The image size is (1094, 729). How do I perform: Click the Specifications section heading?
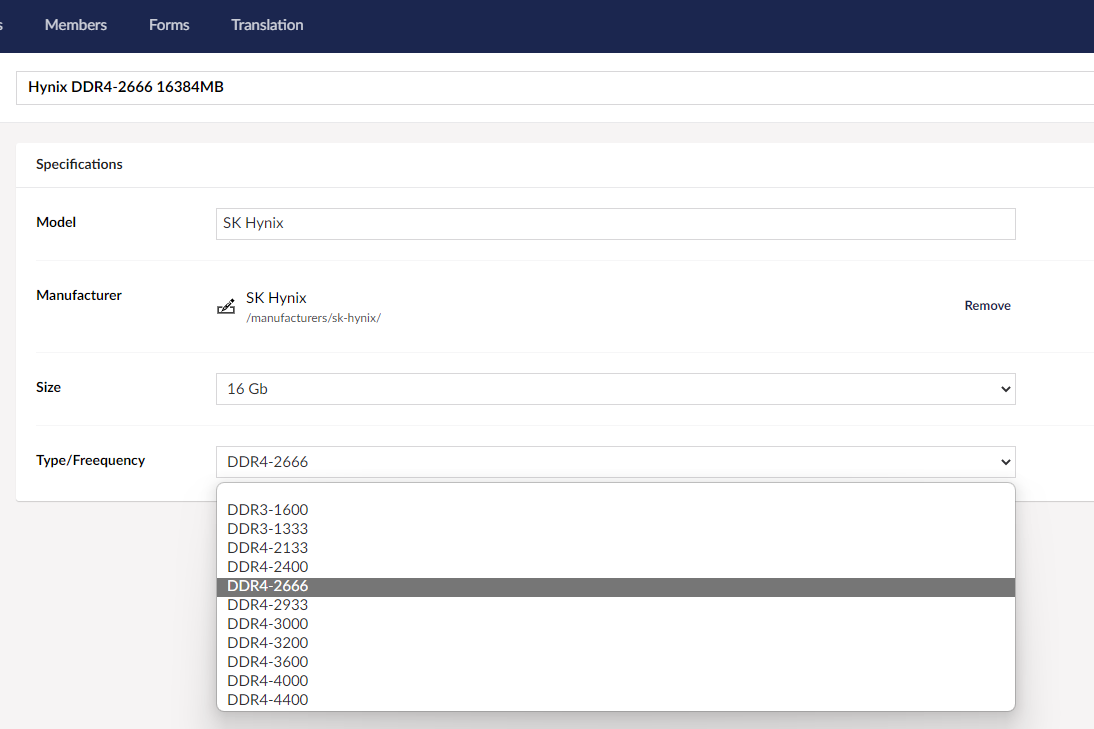click(80, 165)
